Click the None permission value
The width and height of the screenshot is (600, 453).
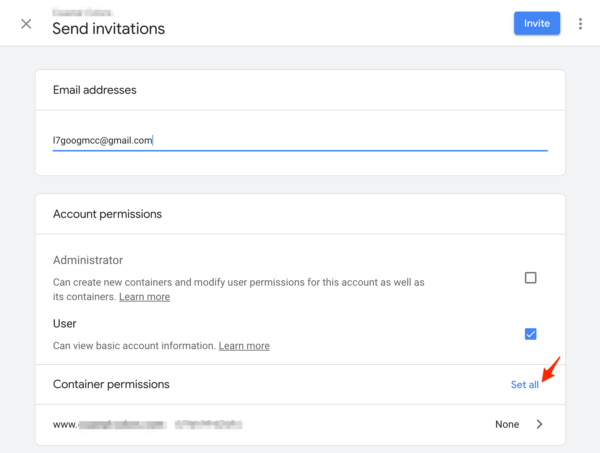point(507,424)
